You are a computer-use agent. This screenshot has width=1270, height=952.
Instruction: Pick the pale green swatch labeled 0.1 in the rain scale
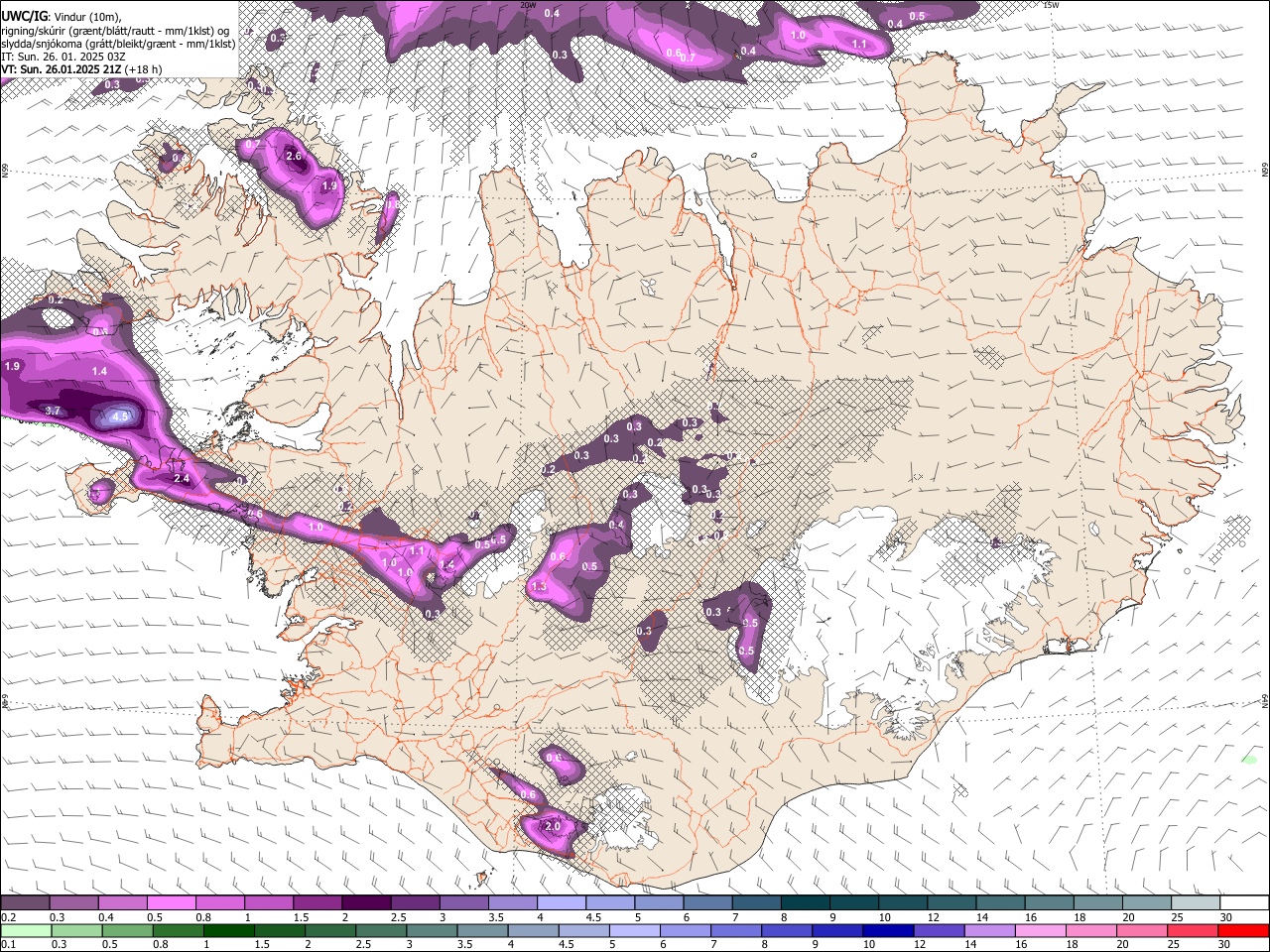[26, 930]
